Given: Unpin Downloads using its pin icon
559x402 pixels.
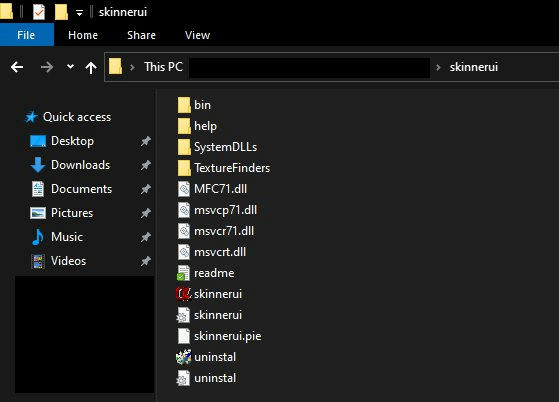Looking at the screenshot, I should pos(145,165).
